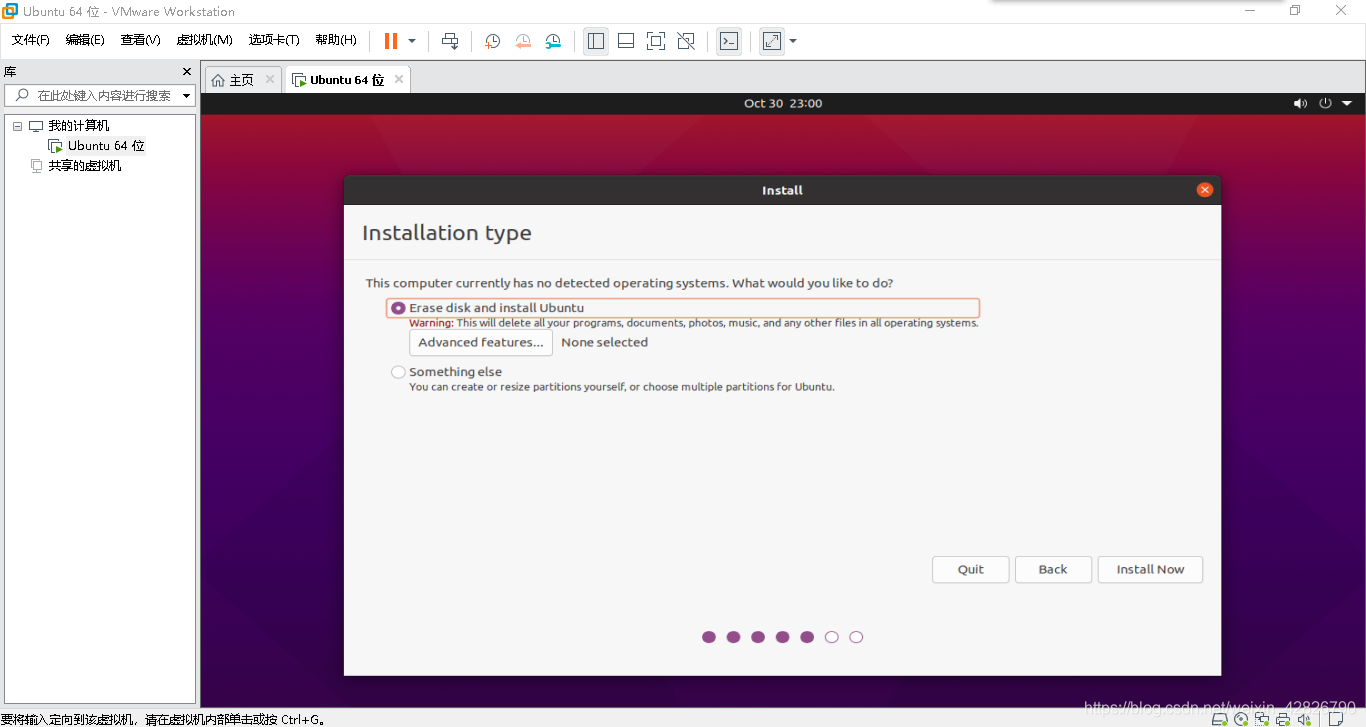
Task: Click the Installation type heading
Action: click(447, 233)
